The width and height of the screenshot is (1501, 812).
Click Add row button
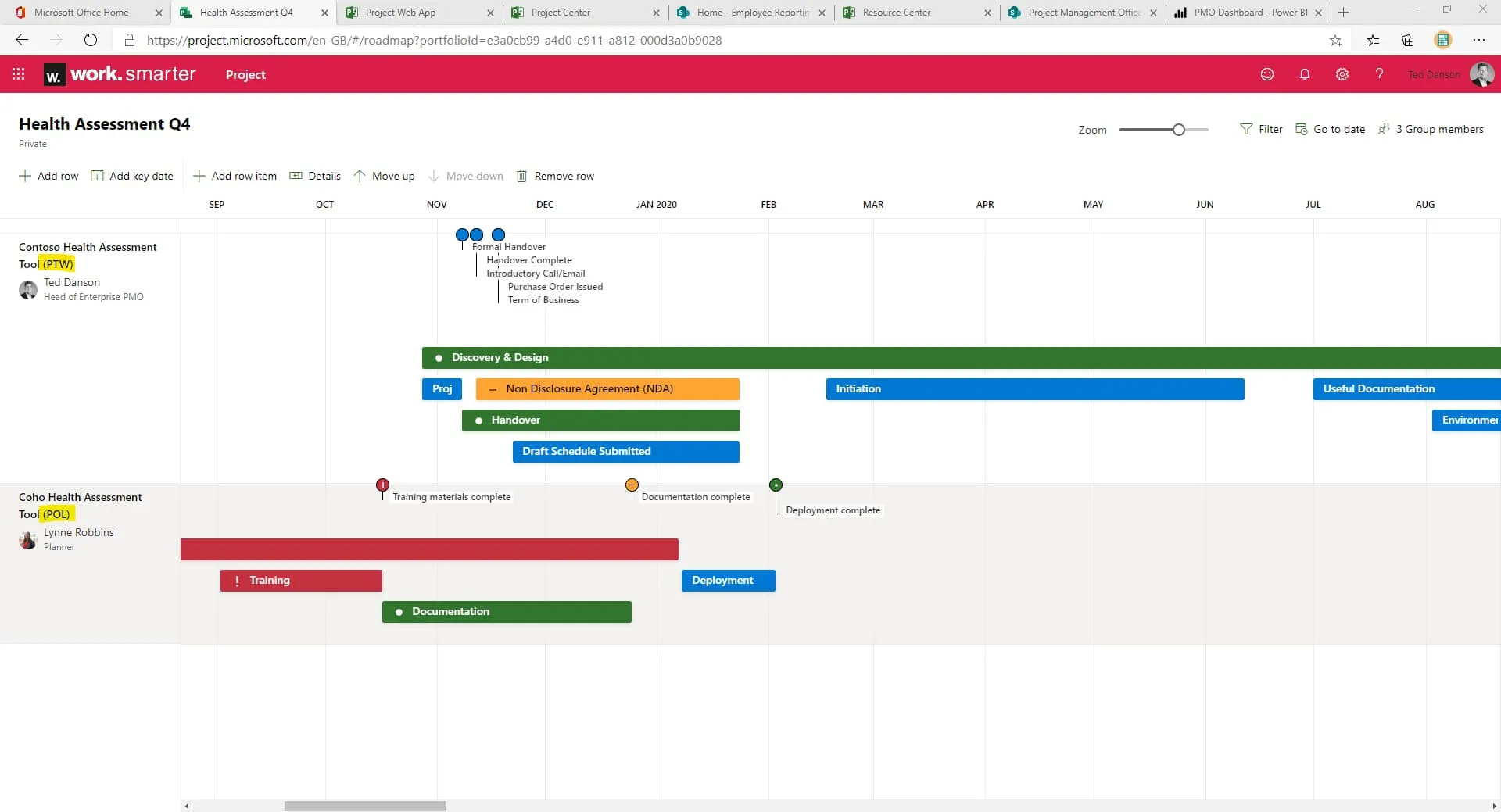[48, 176]
